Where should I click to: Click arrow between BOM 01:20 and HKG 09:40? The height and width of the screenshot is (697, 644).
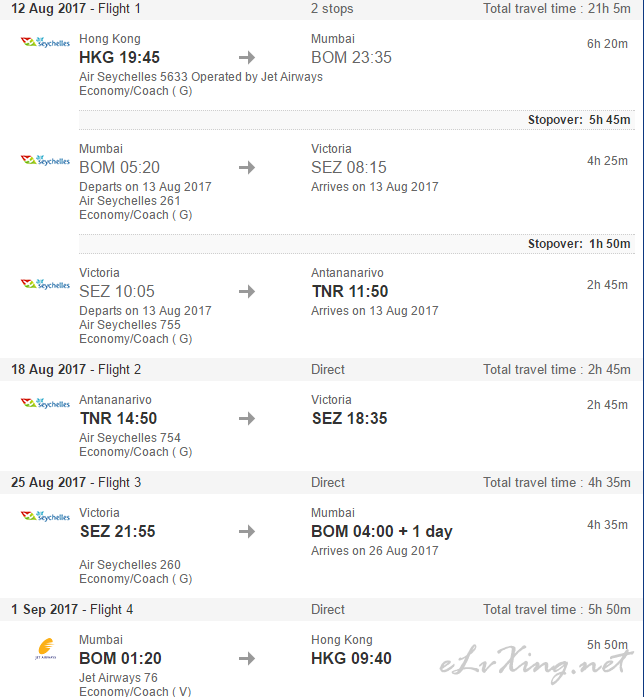247,659
